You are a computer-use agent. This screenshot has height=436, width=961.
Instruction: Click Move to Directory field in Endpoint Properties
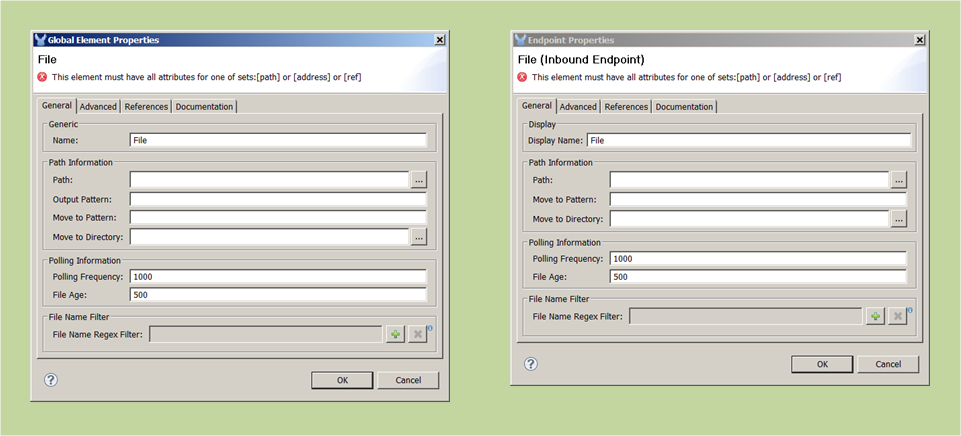(749, 219)
